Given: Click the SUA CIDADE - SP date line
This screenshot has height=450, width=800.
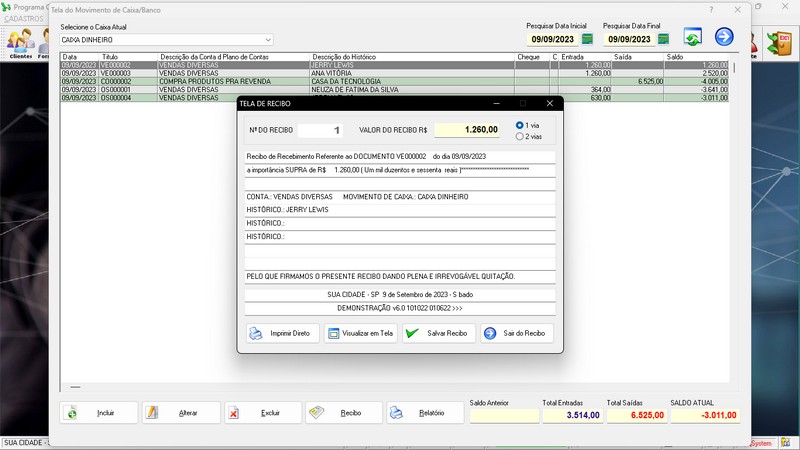Looking at the screenshot, I should (x=400, y=294).
